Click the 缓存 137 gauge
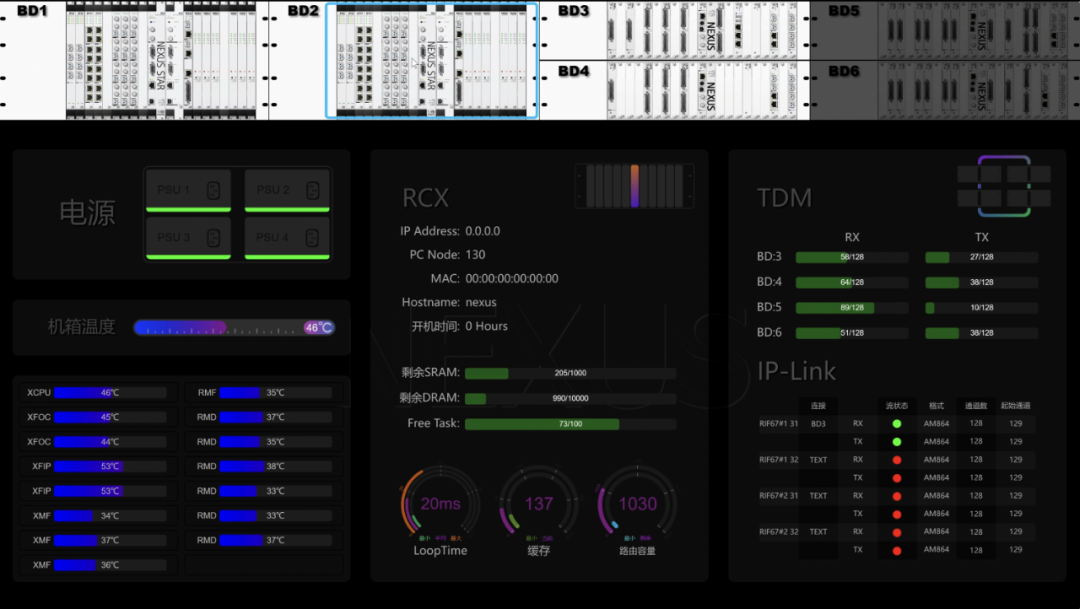Image resolution: width=1080 pixels, height=609 pixels. [539, 504]
